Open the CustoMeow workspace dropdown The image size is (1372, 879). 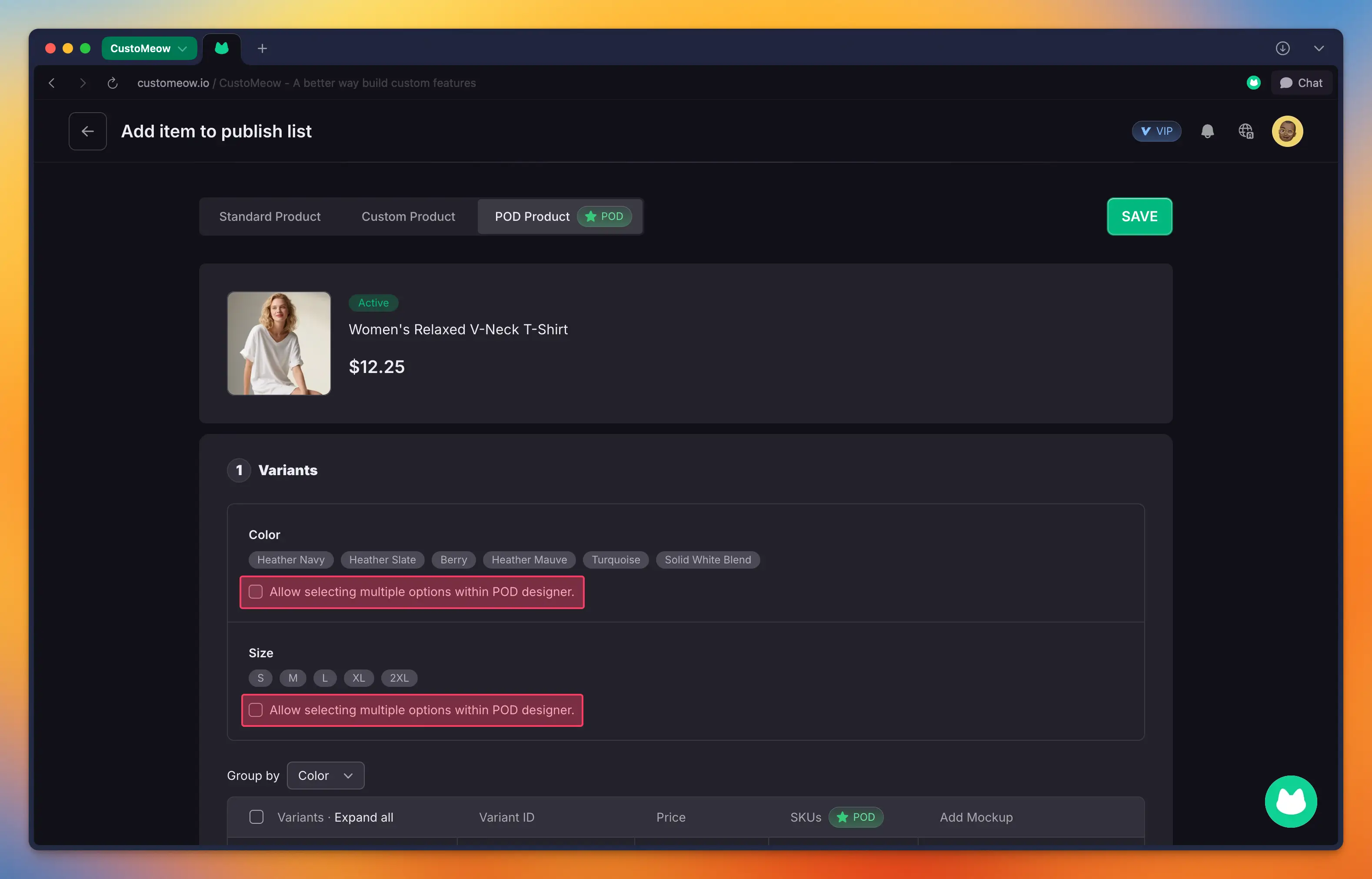click(x=149, y=49)
